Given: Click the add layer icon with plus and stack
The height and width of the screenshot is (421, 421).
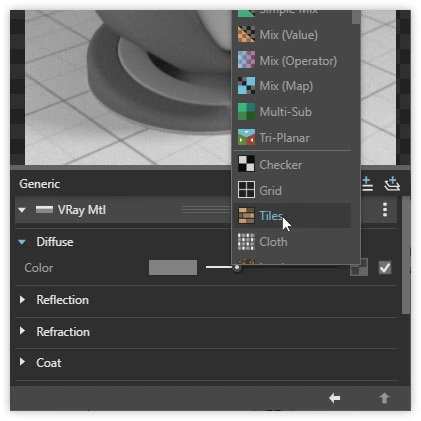Looking at the screenshot, I should tap(392, 184).
